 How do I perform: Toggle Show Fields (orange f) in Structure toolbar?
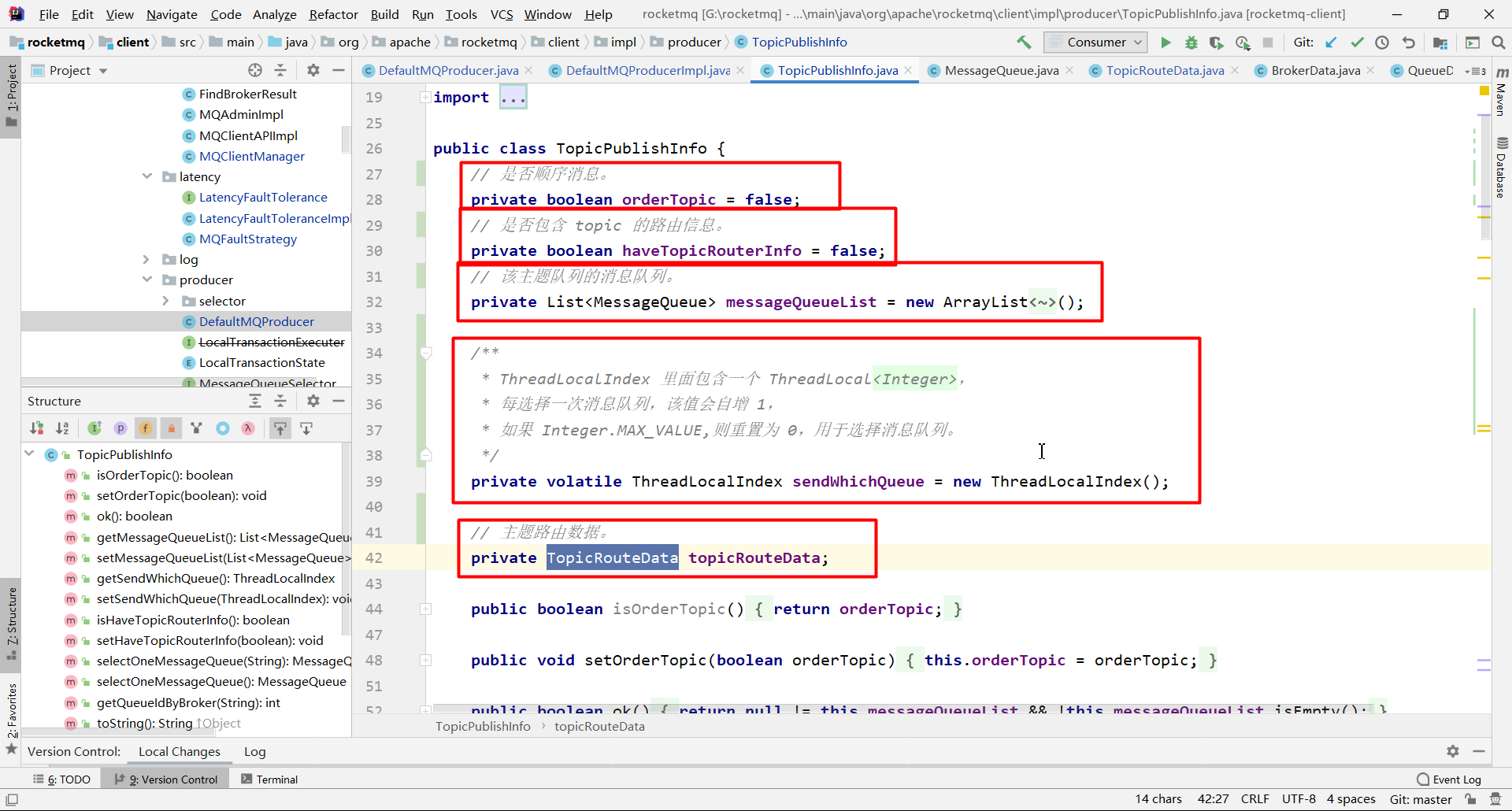146,428
